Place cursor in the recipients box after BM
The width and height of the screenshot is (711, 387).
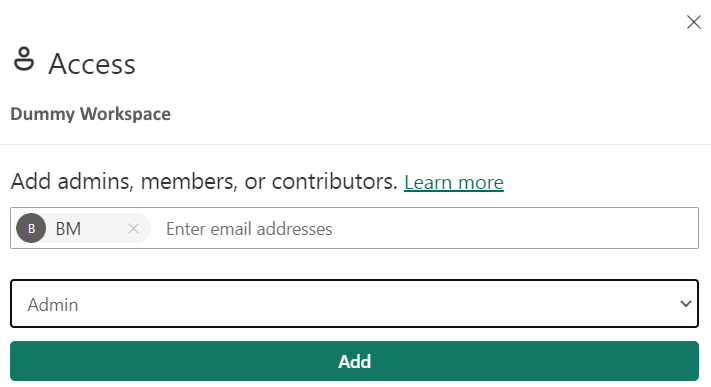point(426,228)
